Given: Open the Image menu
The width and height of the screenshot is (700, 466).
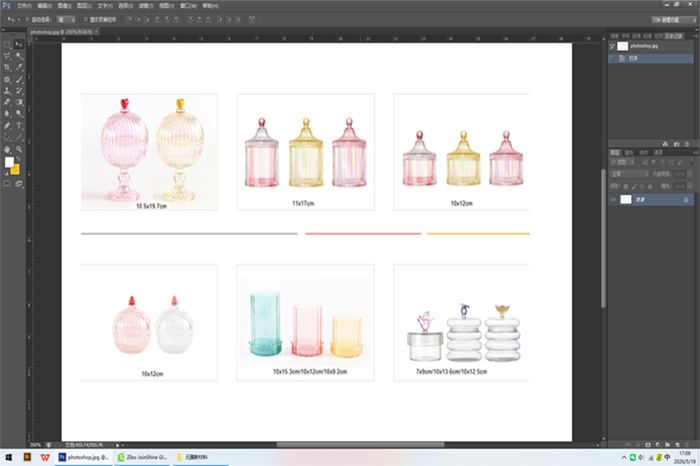Looking at the screenshot, I should click(x=64, y=6).
